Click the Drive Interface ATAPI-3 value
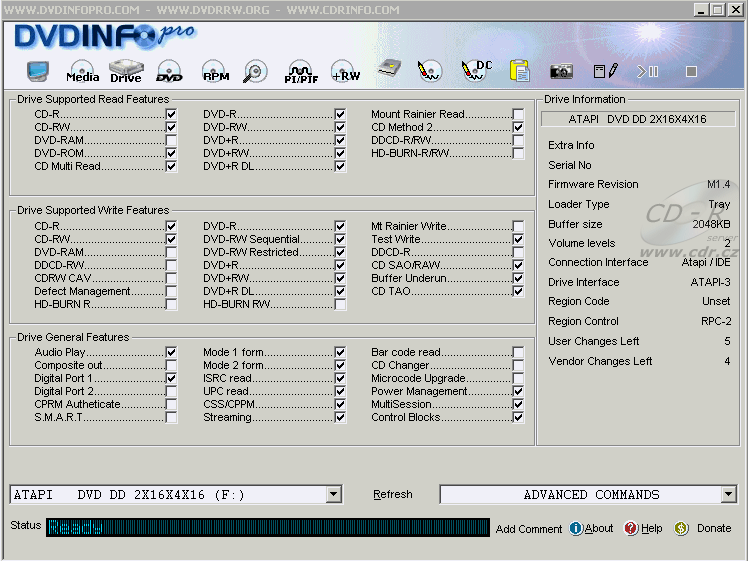 (x=710, y=282)
